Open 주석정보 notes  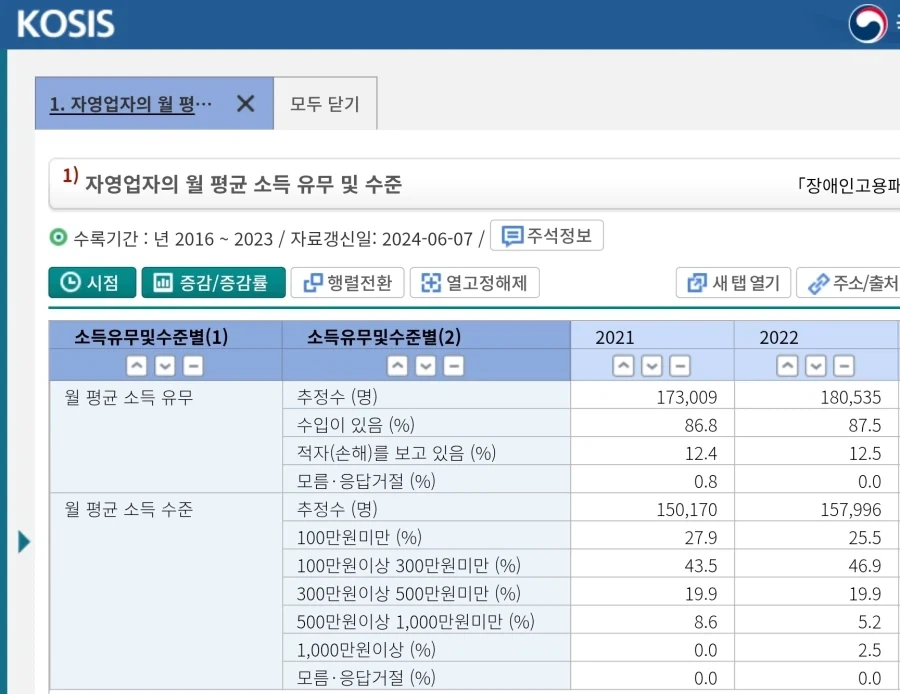tap(546, 235)
